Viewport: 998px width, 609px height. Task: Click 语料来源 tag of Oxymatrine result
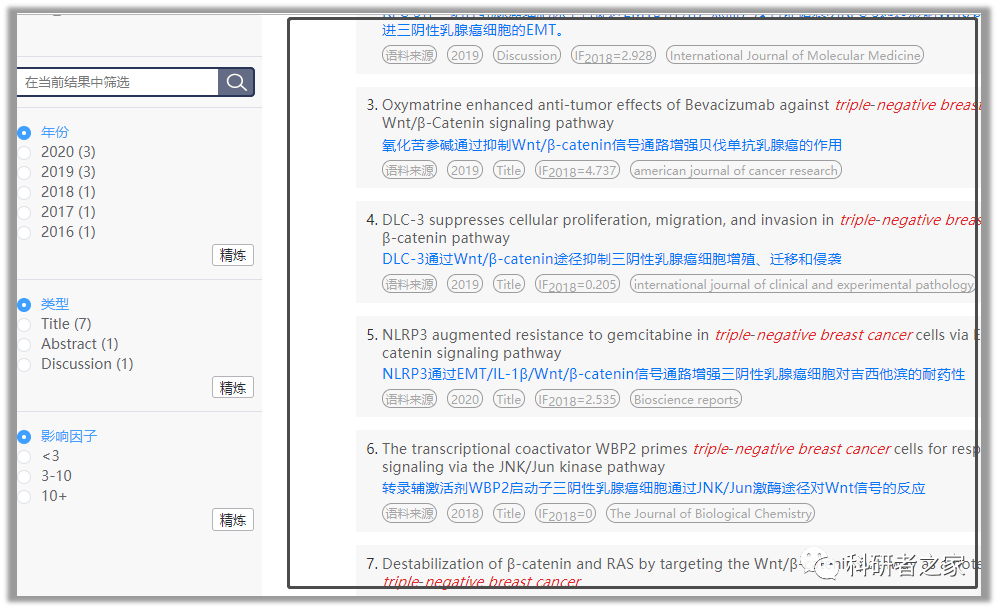tap(409, 171)
